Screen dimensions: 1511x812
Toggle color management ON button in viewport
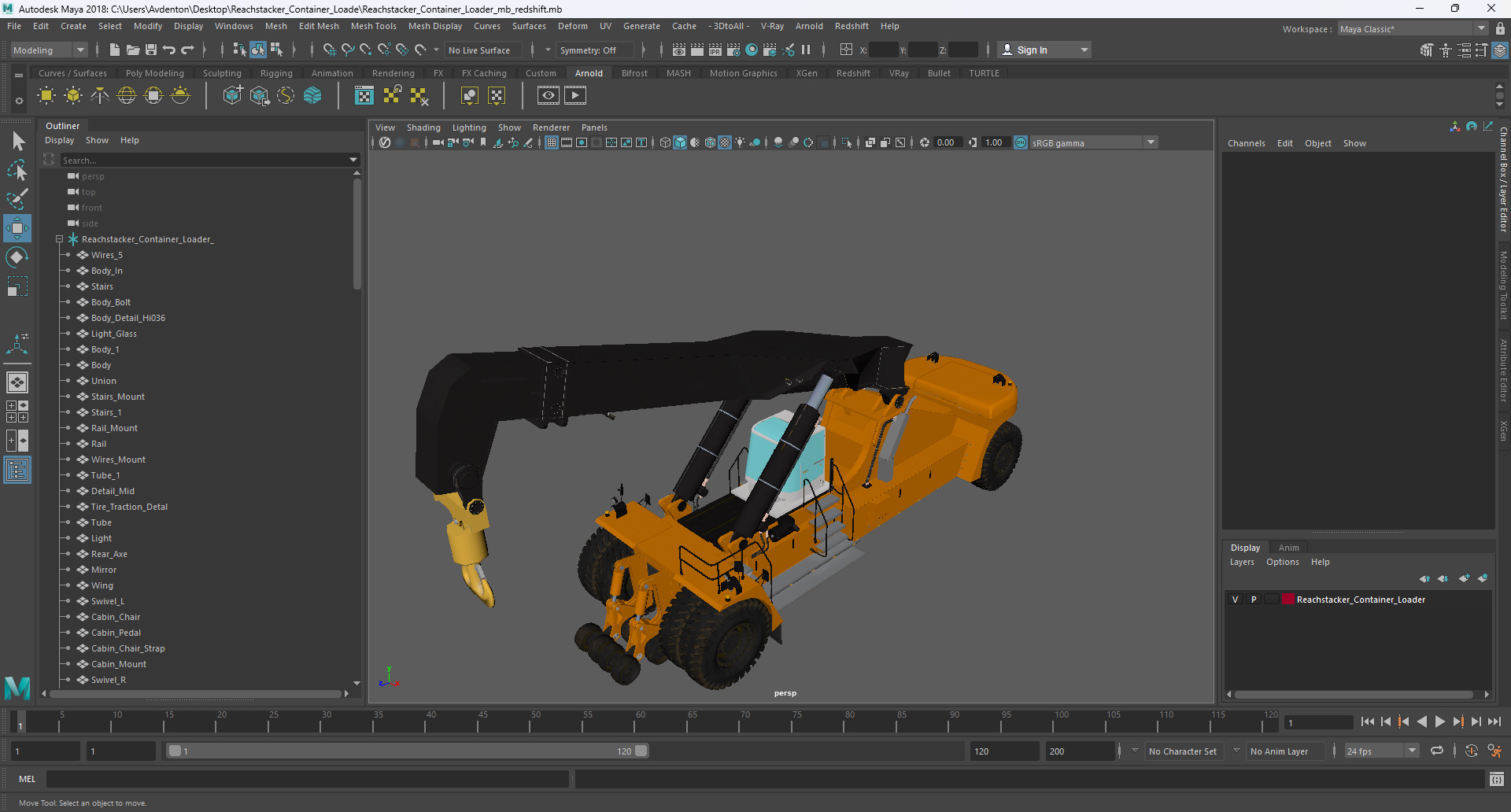point(1021,142)
